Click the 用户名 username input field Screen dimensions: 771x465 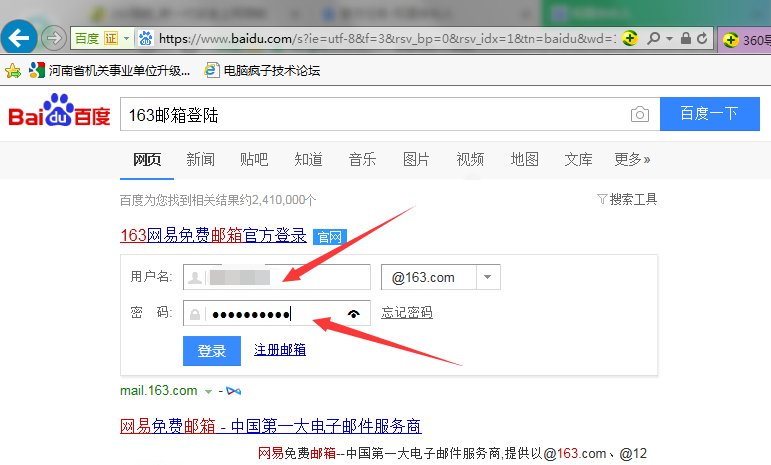[277, 277]
